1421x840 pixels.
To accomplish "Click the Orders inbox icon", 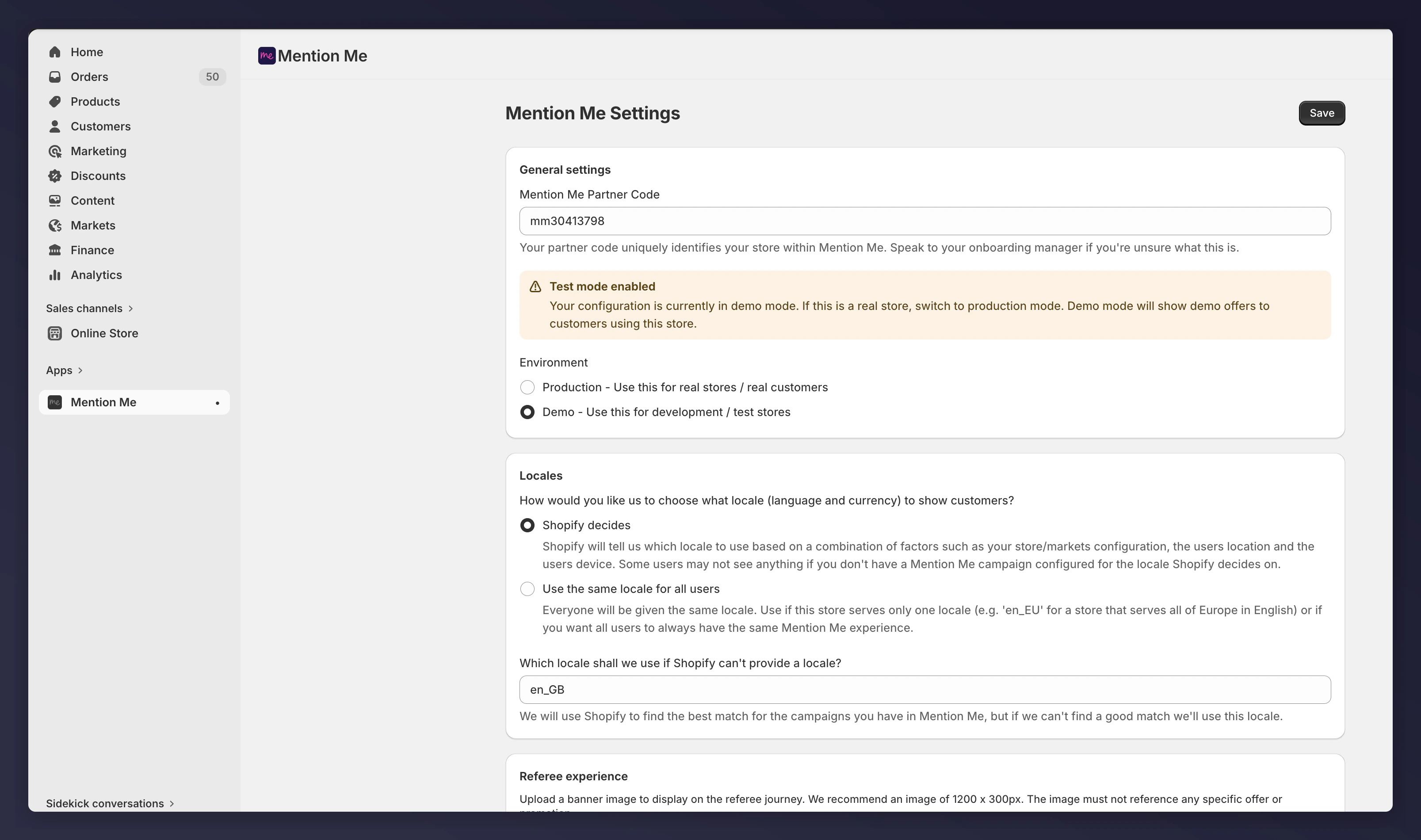I will click(x=55, y=77).
